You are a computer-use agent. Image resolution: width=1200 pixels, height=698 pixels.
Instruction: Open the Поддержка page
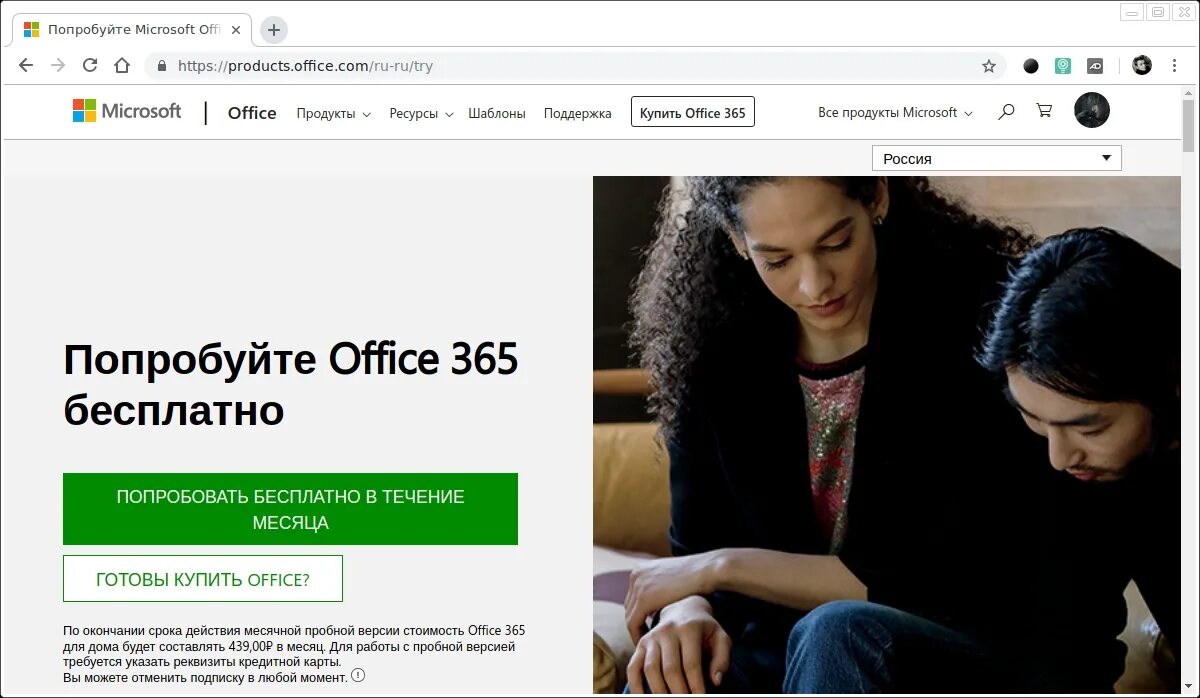(577, 114)
